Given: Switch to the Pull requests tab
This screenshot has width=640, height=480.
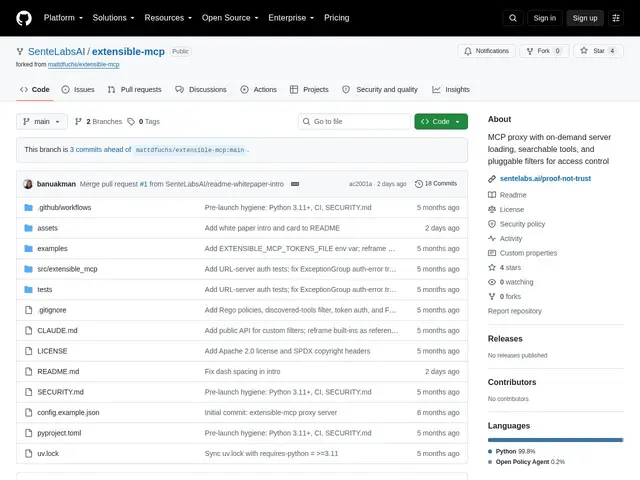Looking at the screenshot, I should click(134, 89).
